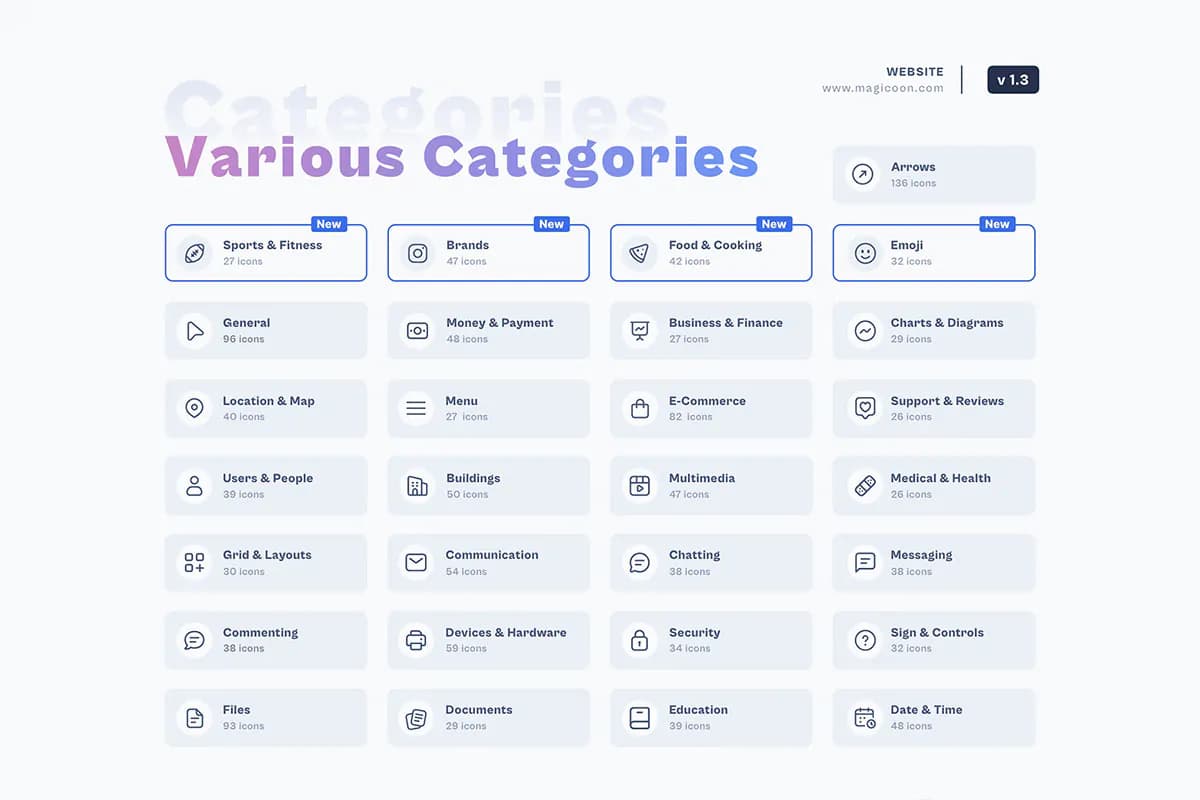1200x800 pixels.
Task: Select the Grid & Layouts squares icon
Action: pyautogui.click(x=195, y=563)
